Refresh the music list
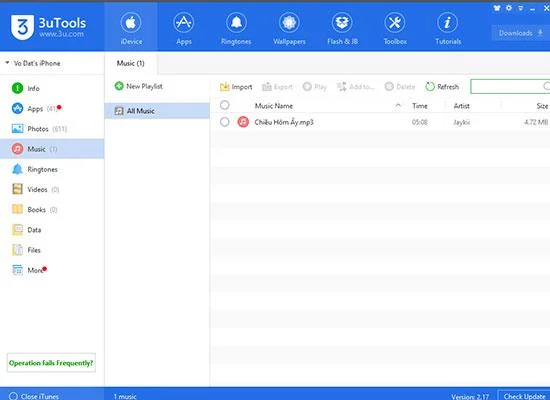This screenshot has height=400, width=550. (442, 87)
